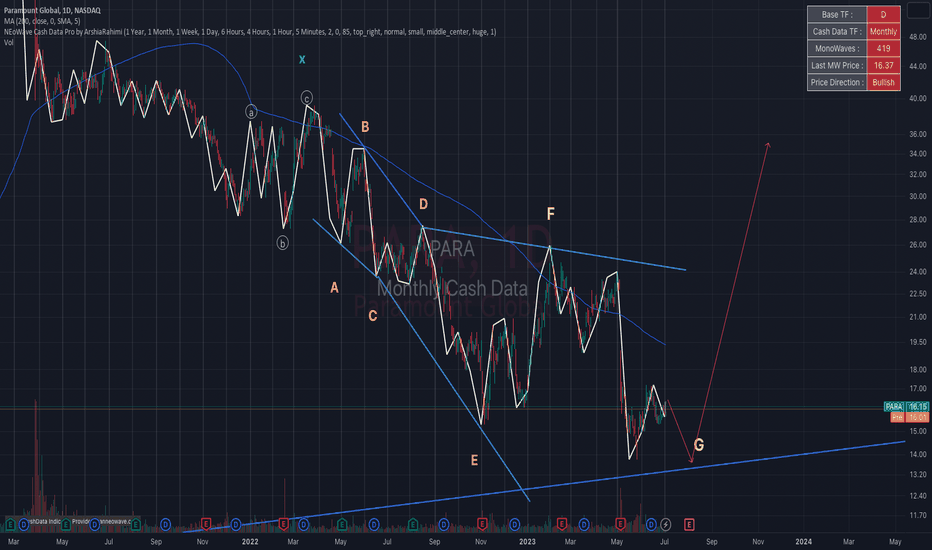The width and height of the screenshot is (932, 550).
Task: Click the green earnings marker near March 2021
Action: pos(10,524)
